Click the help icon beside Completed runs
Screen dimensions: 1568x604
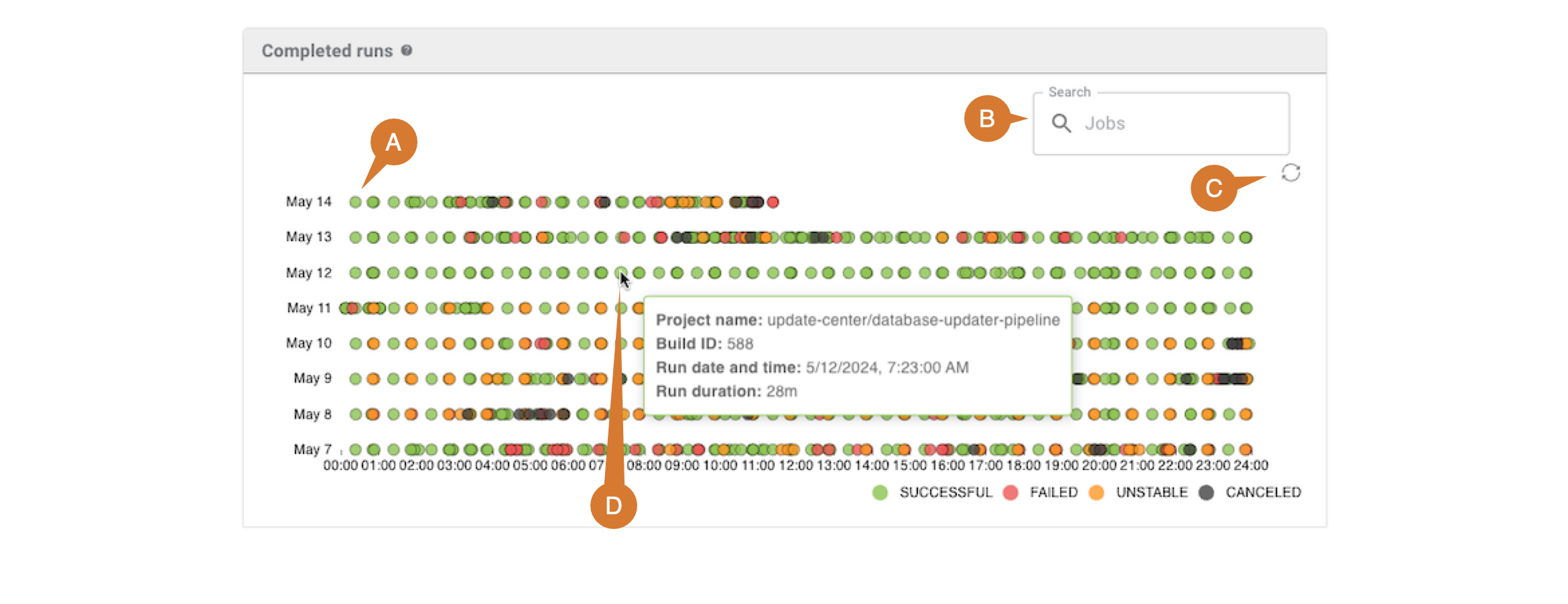(x=407, y=50)
